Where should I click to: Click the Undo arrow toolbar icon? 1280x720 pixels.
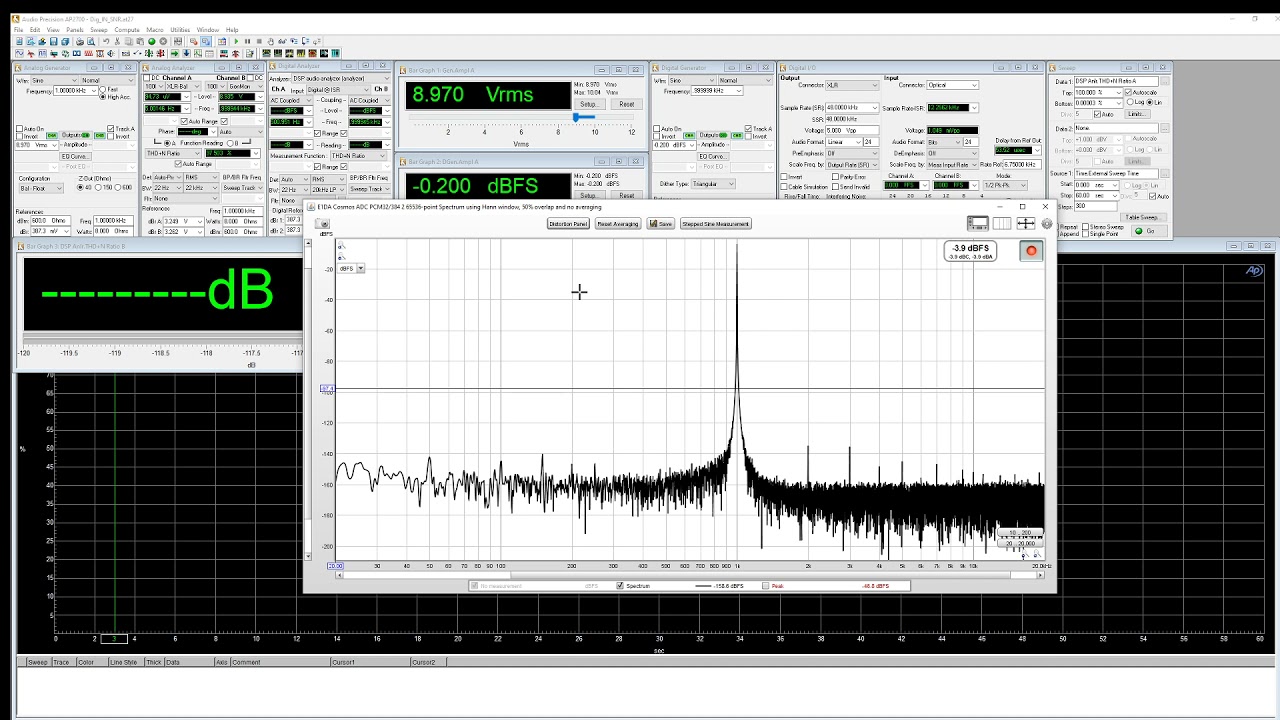pos(106,41)
